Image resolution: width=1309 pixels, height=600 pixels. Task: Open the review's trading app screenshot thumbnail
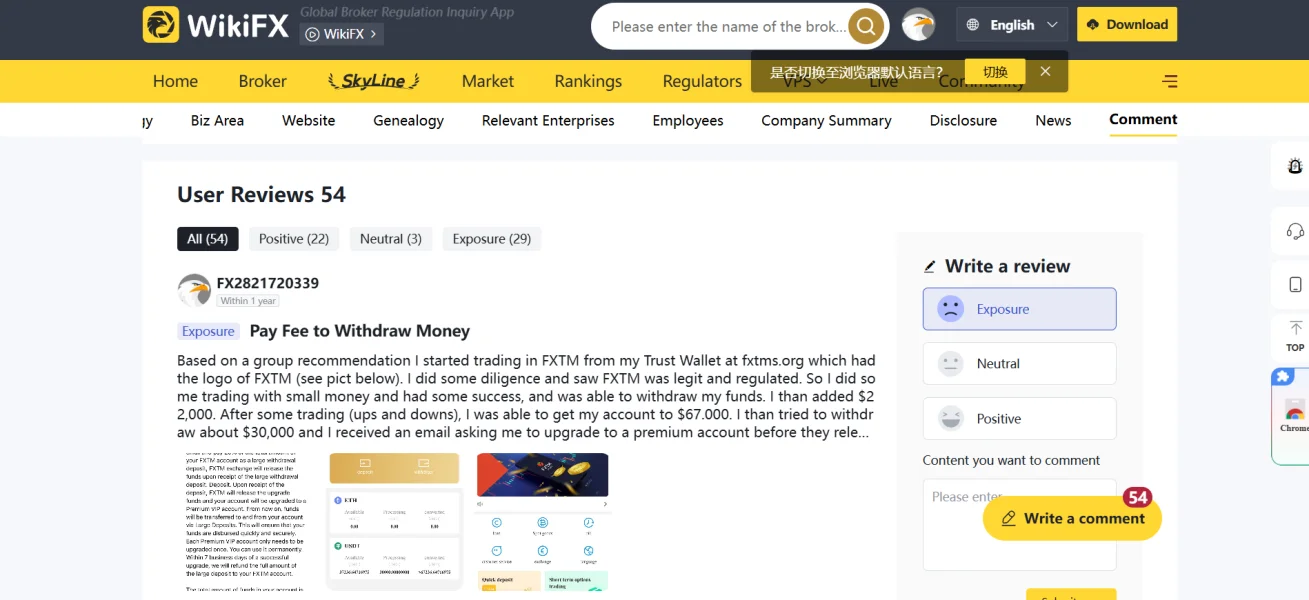[542, 522]
